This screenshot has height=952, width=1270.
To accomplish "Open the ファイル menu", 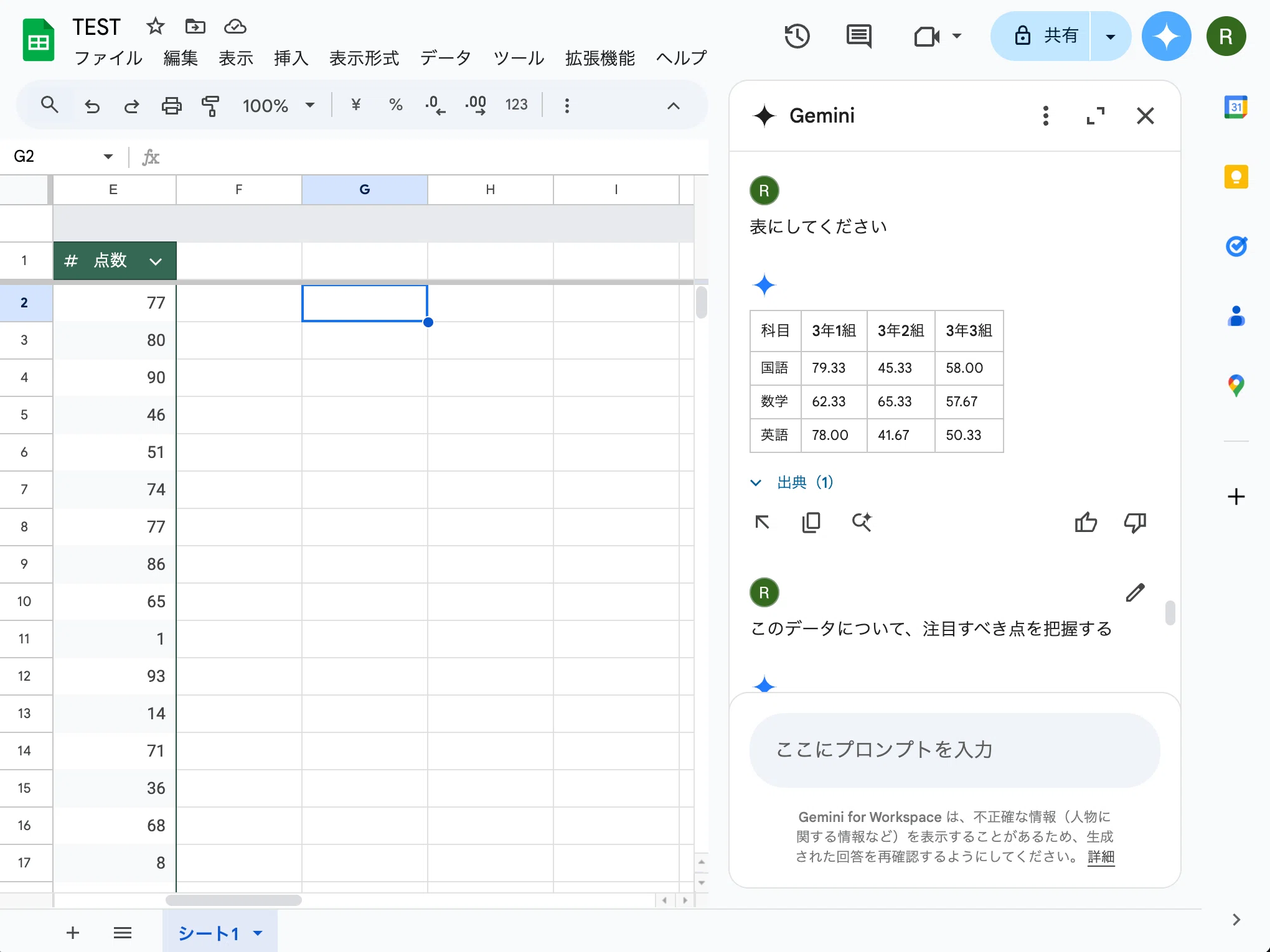I will pos(108,58).
